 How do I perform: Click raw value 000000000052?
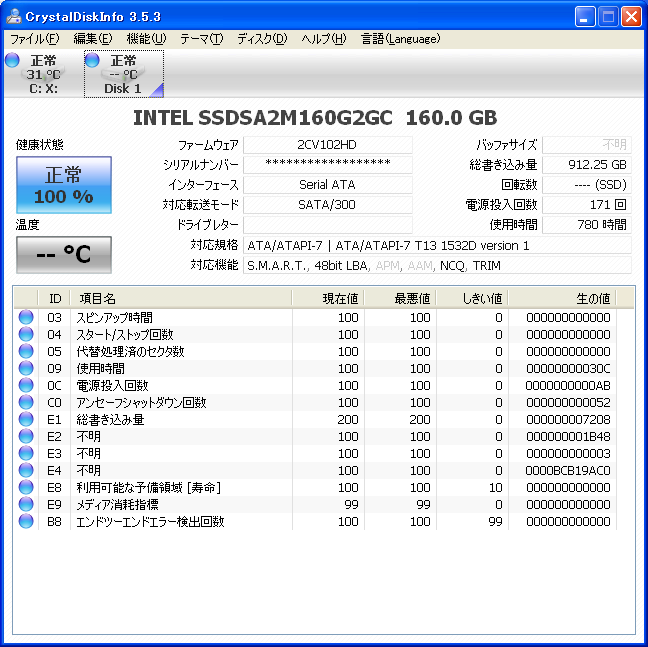click(x=568, y=402)
